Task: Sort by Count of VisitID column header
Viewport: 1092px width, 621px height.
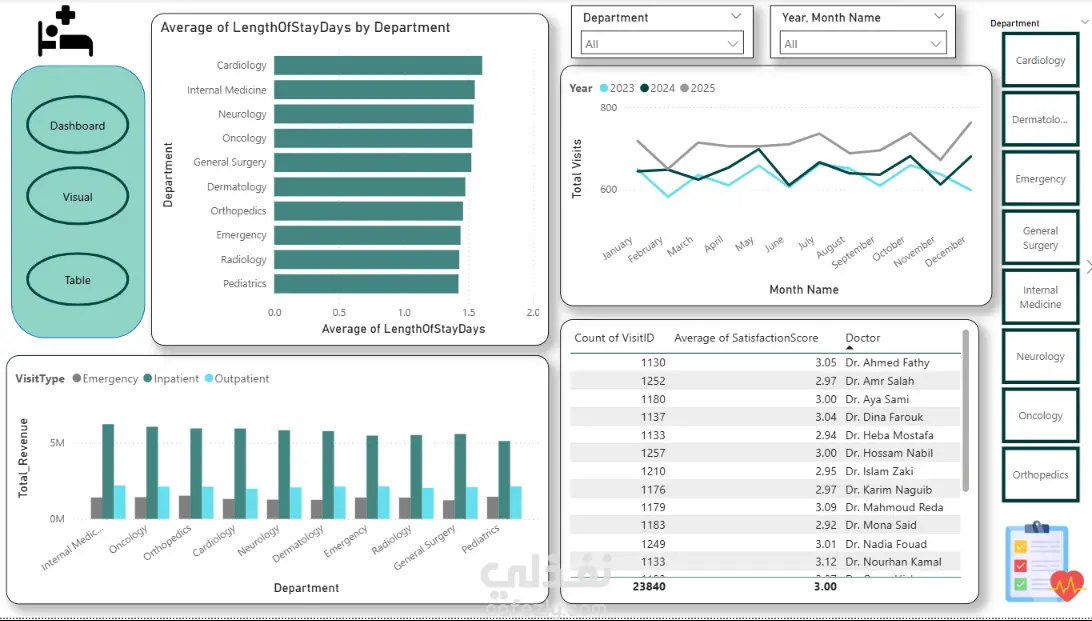Action: (614, 338)
